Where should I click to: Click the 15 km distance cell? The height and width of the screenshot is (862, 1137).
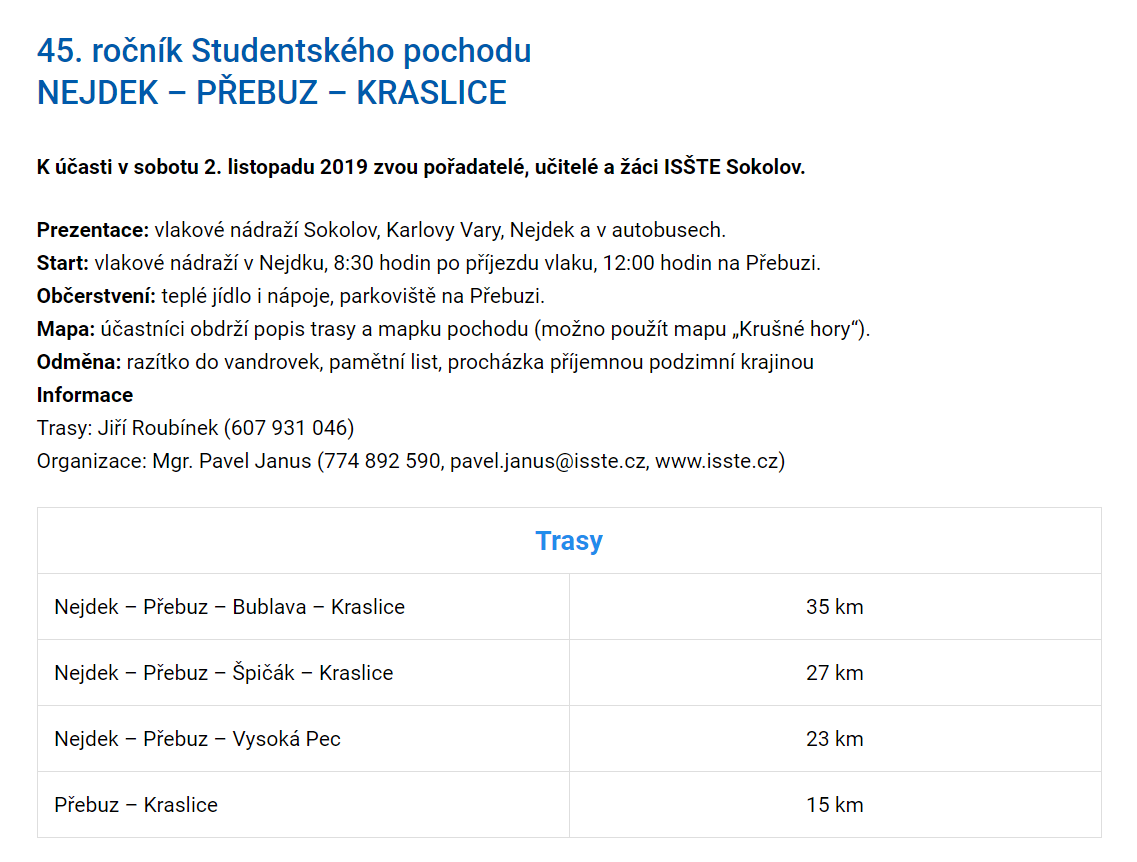pyautogui.click(x=835, y=805)
